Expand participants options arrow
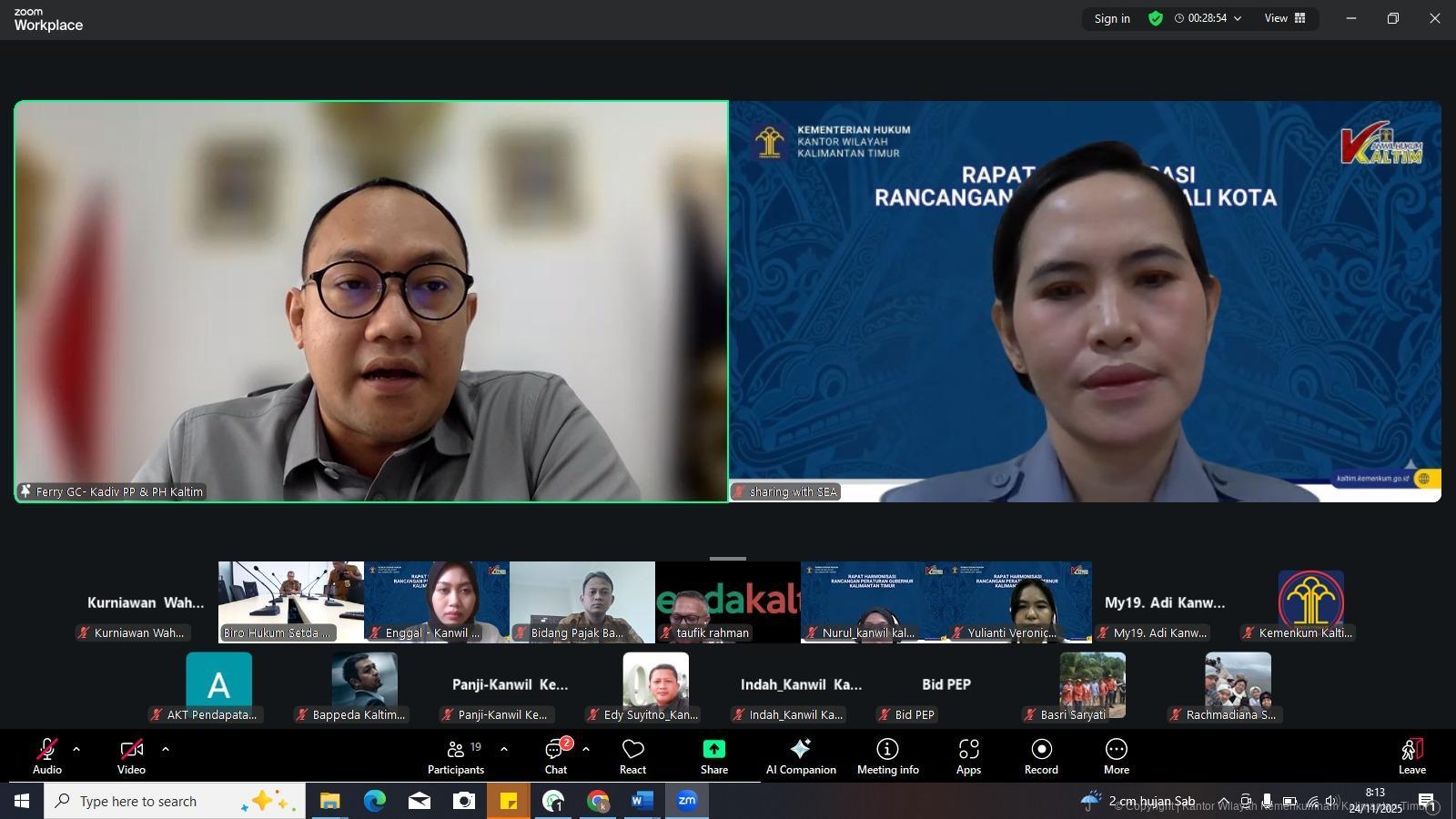 tap(504, 750)
